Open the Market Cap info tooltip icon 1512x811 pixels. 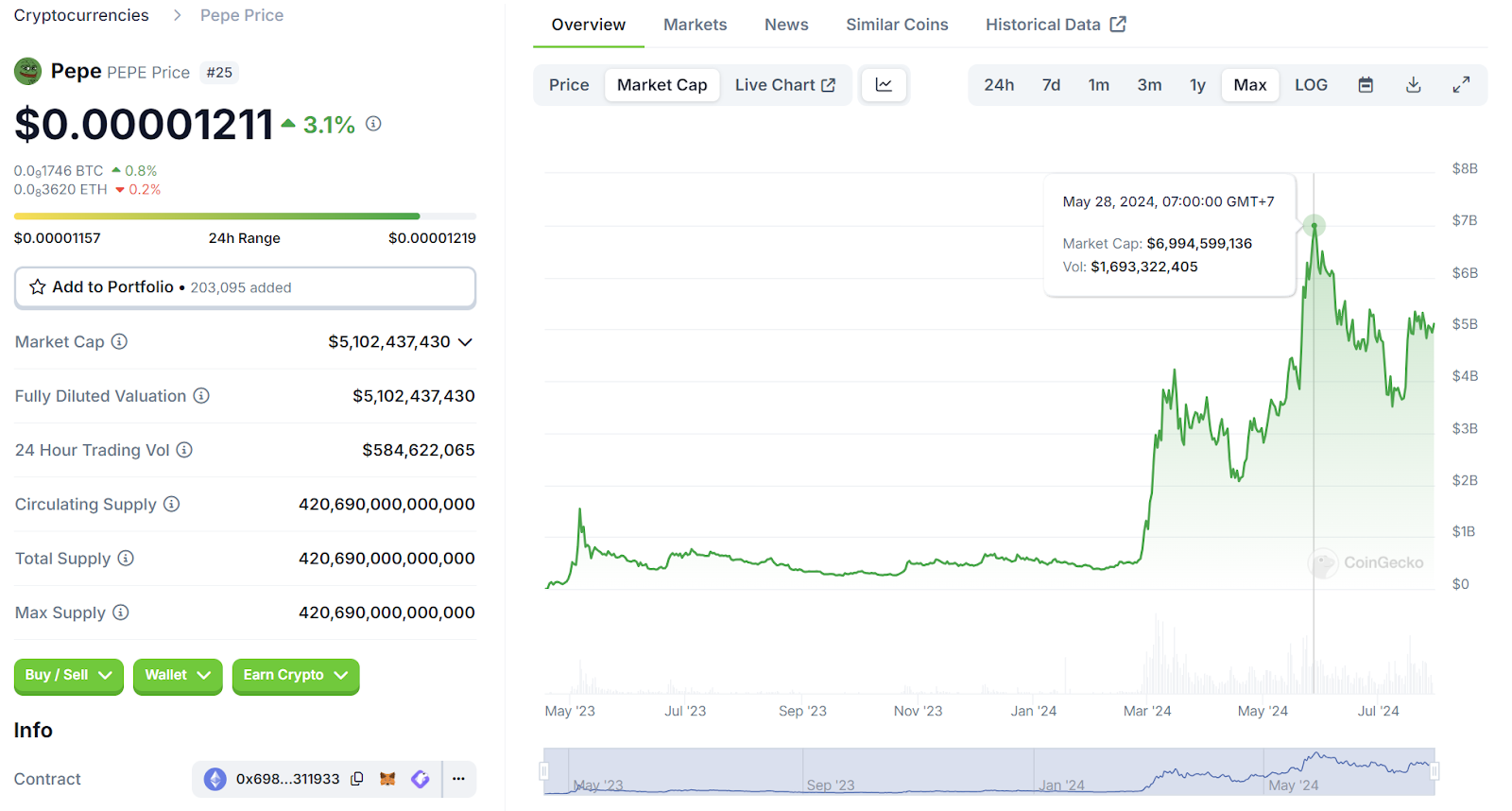pos(119,341)
